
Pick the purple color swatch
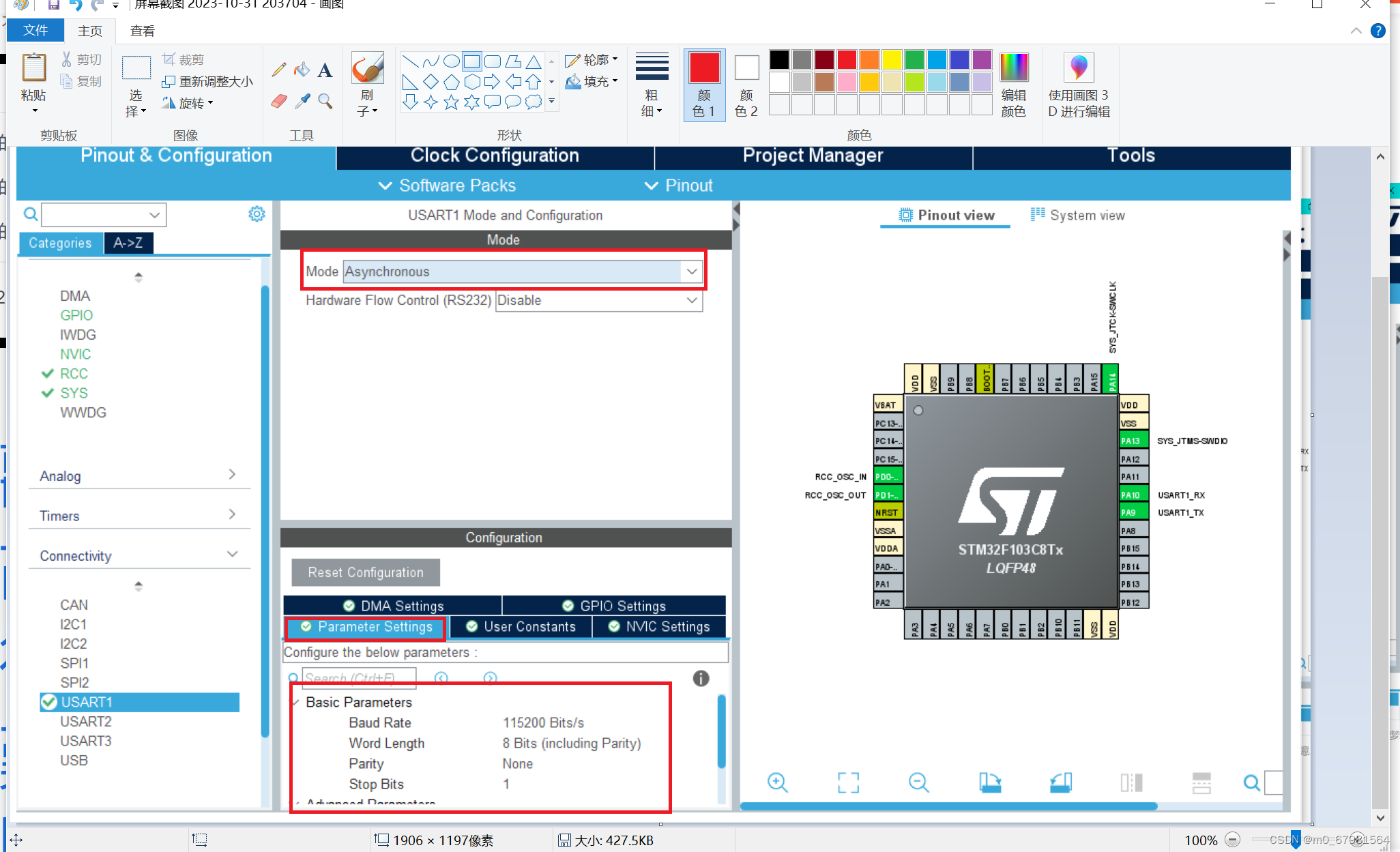click(982, 60)
